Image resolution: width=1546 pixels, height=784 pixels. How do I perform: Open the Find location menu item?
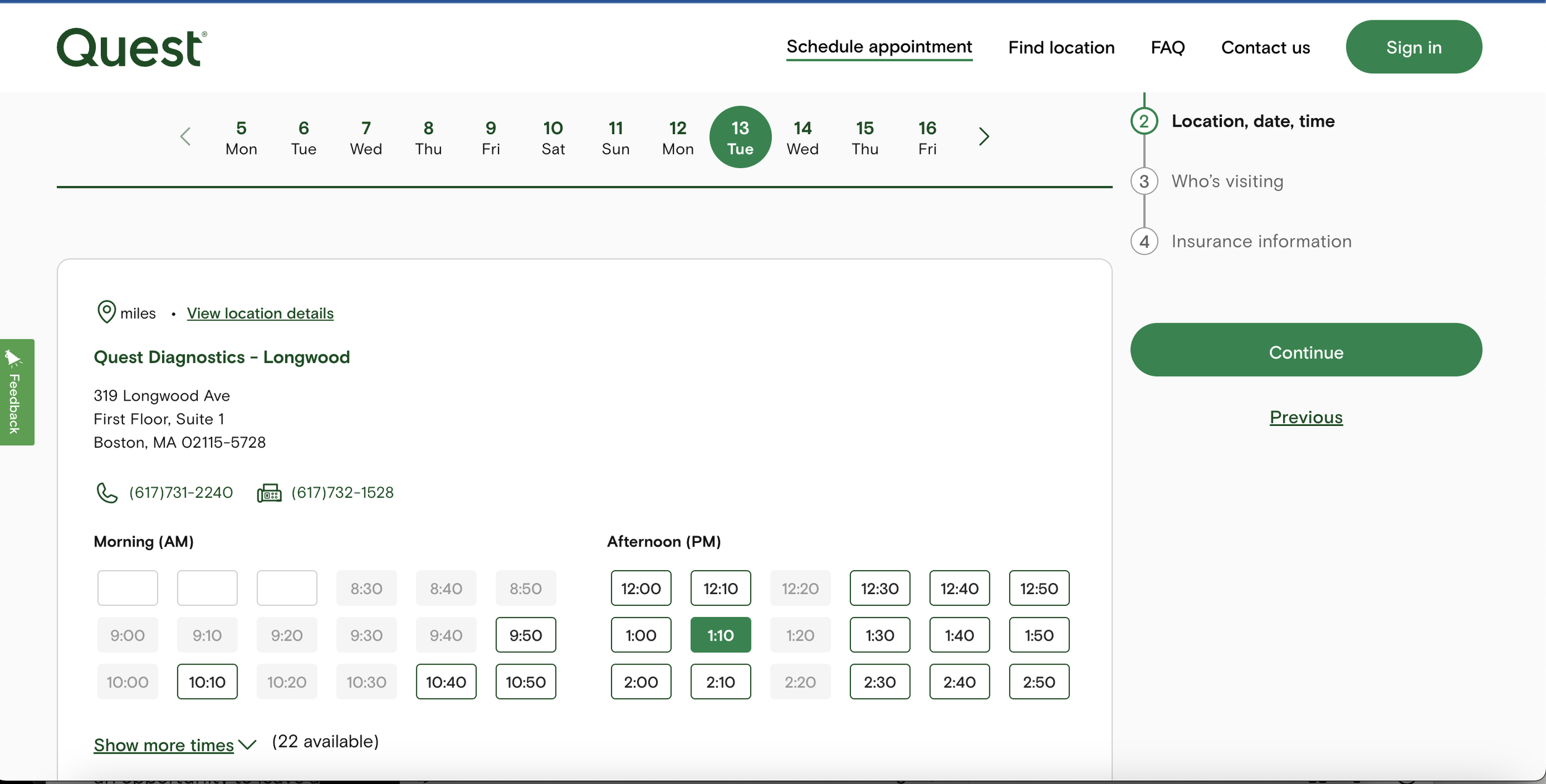1061,48
